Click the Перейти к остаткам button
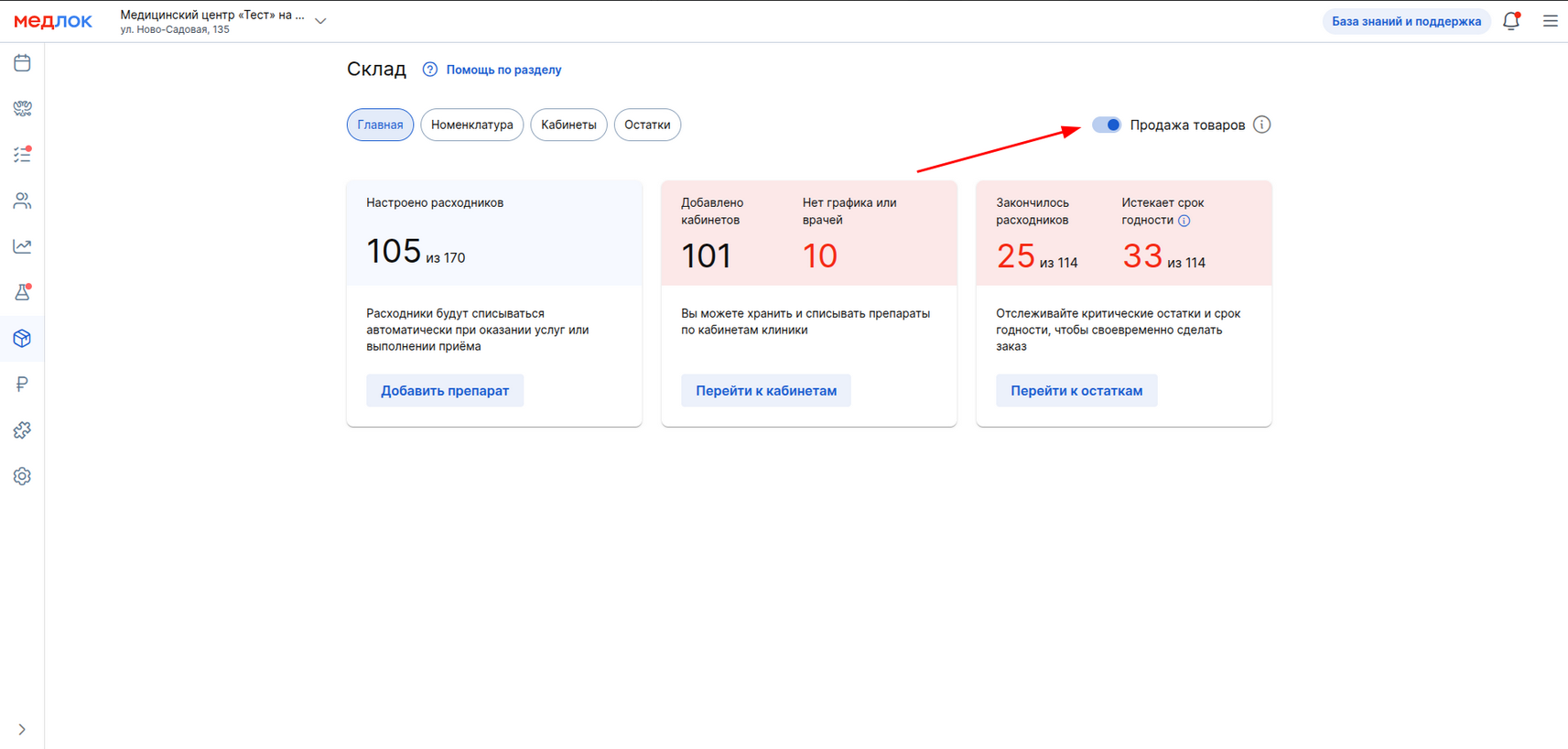Image resolution: width=1568 pixels, height=749 pixels. (x=1076, y=391)
